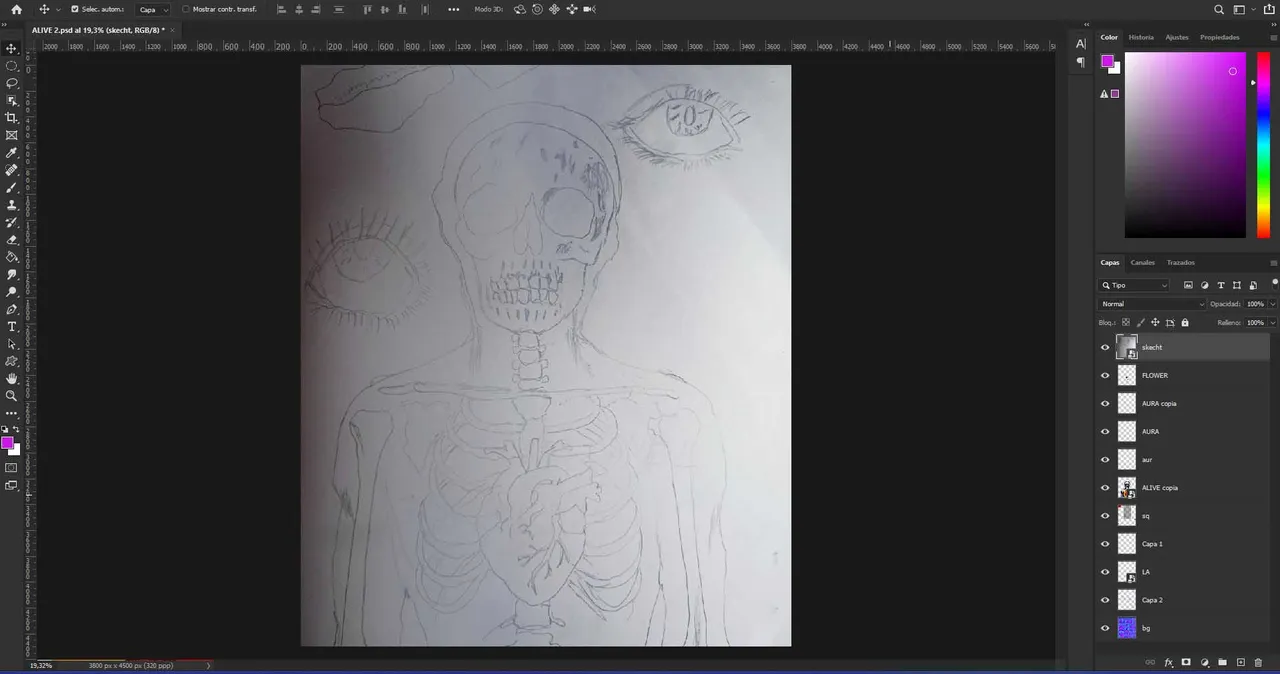Toggle visibility of the aur layer
1280x674 pixels.
pyautogui.click(x=1105, y=460)
